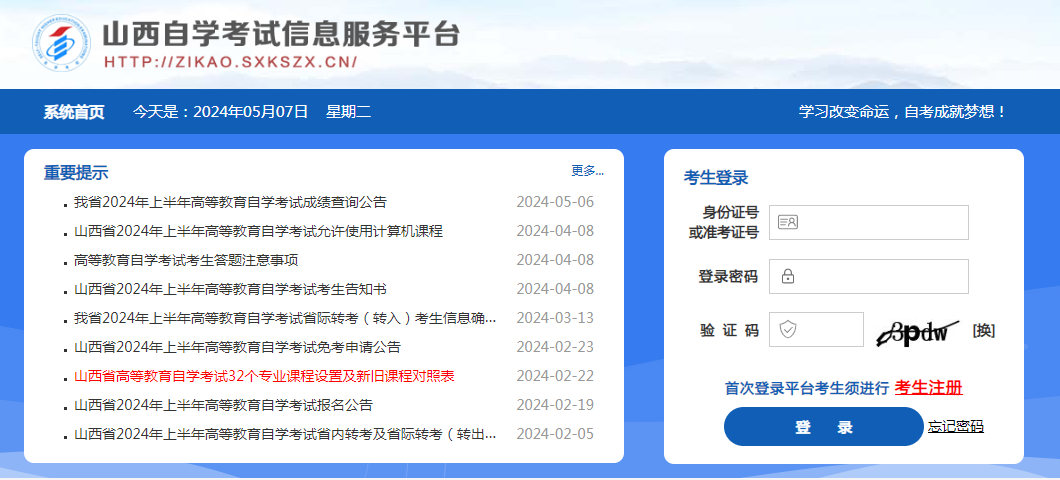Open 免考申请公告 notice
1060x480 pixels.
click(237, 347)
